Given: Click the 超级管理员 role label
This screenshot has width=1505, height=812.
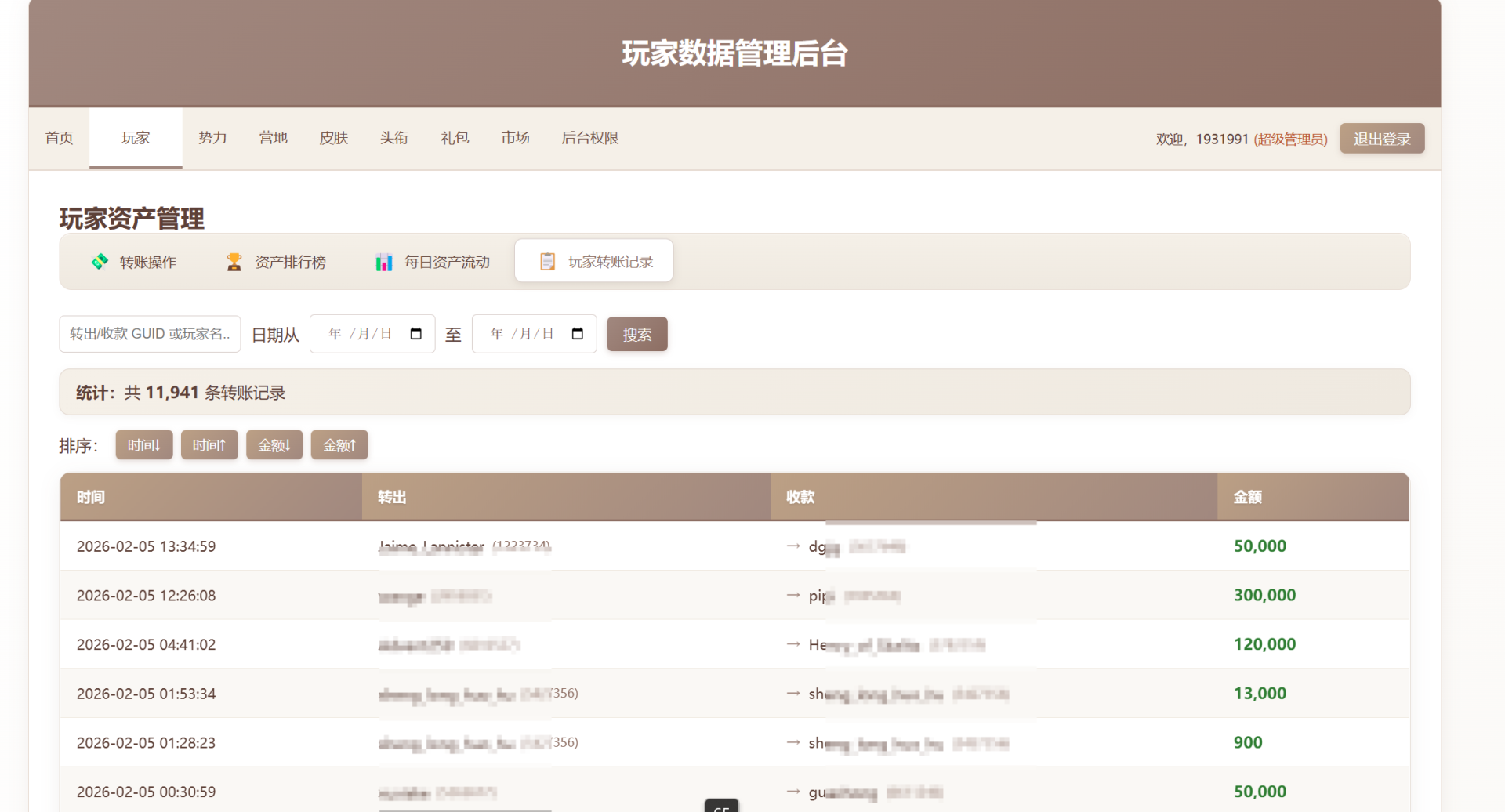Looking at the screenshot, I should [1290, 139].
